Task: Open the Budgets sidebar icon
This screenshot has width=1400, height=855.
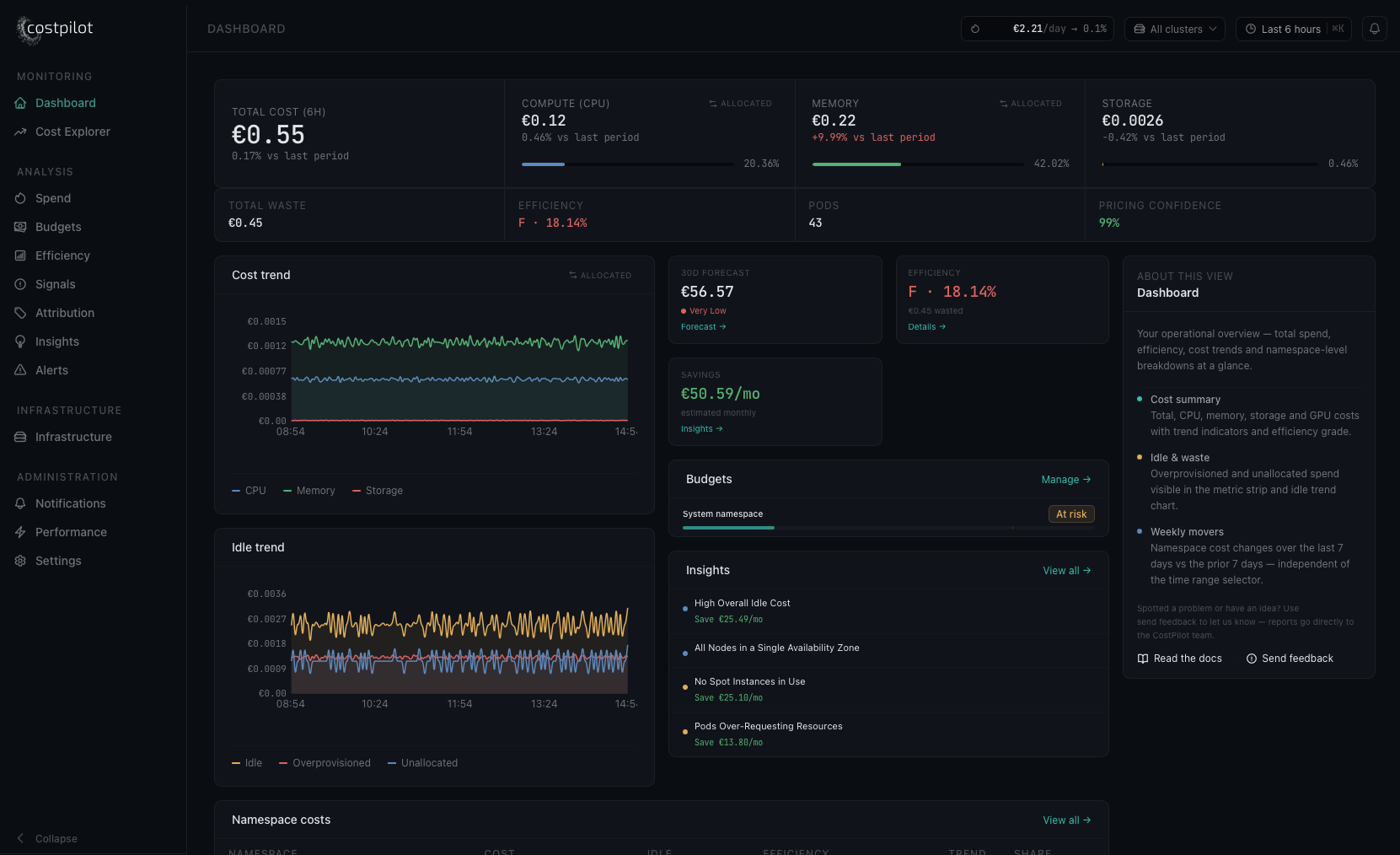Action: pos(20,227)
